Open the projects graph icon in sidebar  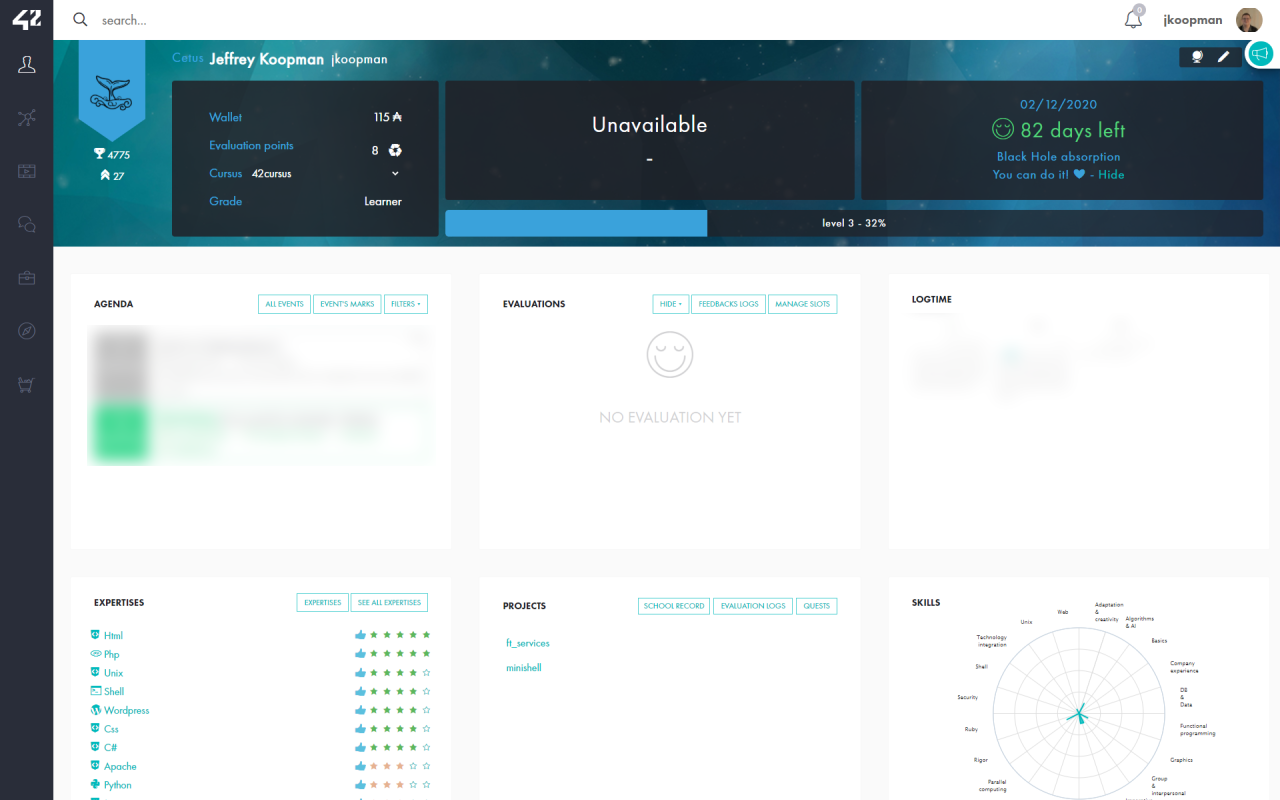tap(27, 118)
